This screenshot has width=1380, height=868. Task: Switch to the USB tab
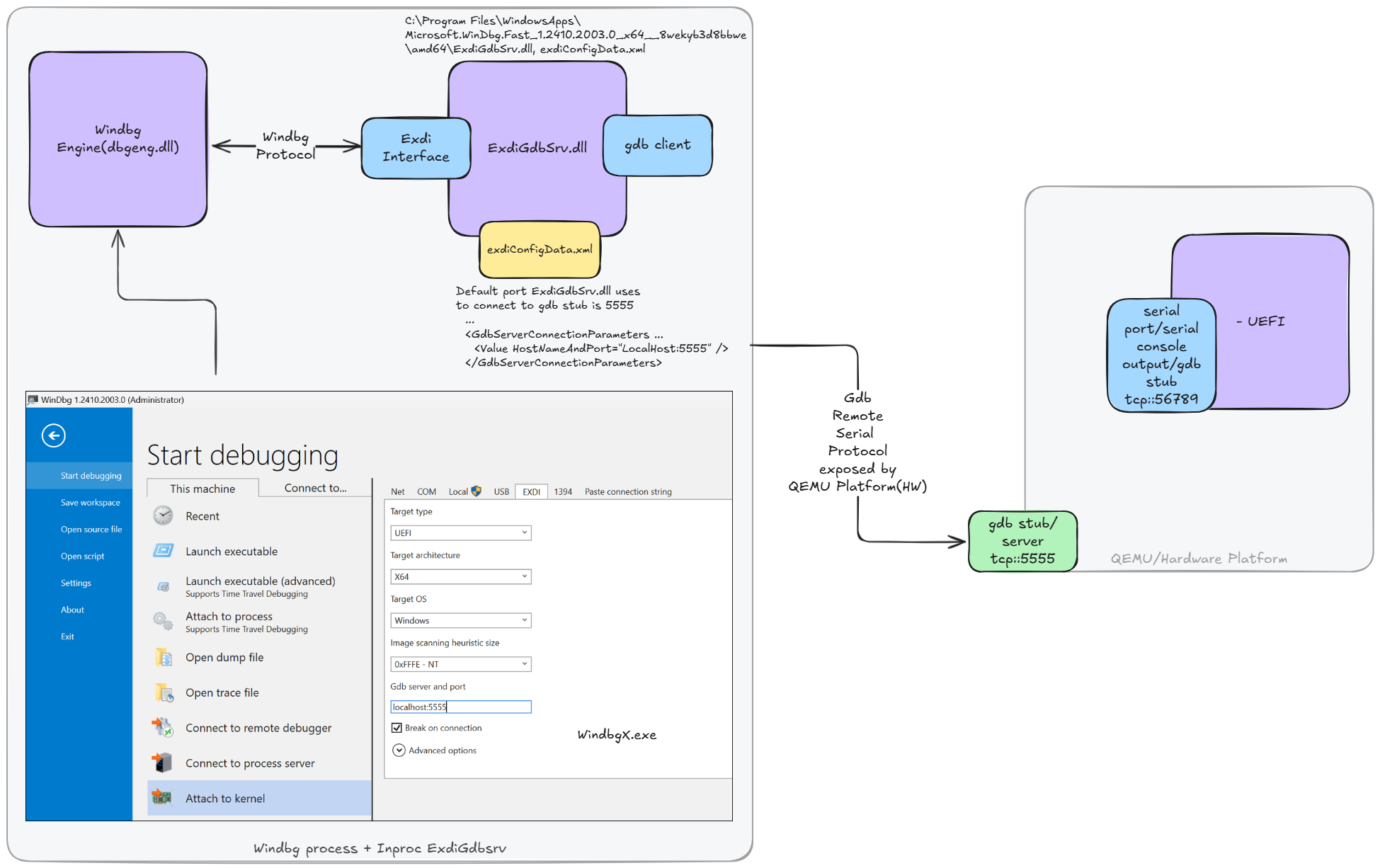click(501, 491)
